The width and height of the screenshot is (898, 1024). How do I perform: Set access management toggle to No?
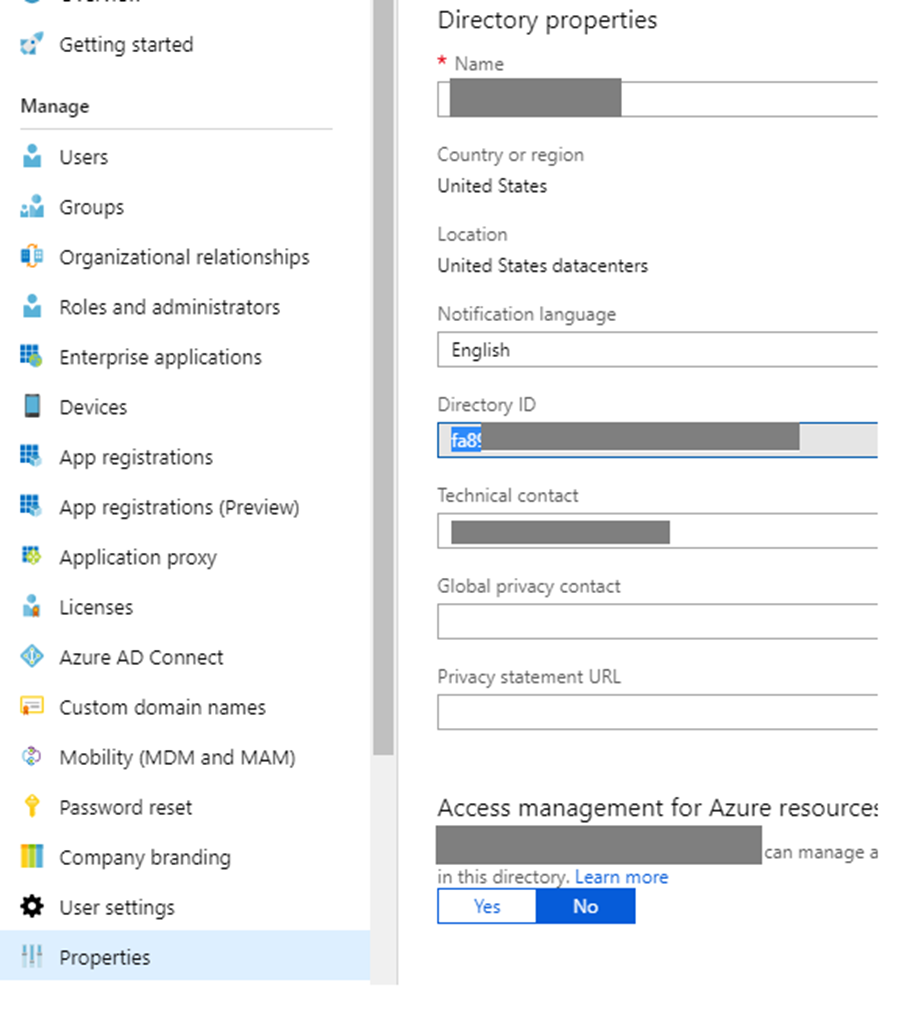coord(586,906)
